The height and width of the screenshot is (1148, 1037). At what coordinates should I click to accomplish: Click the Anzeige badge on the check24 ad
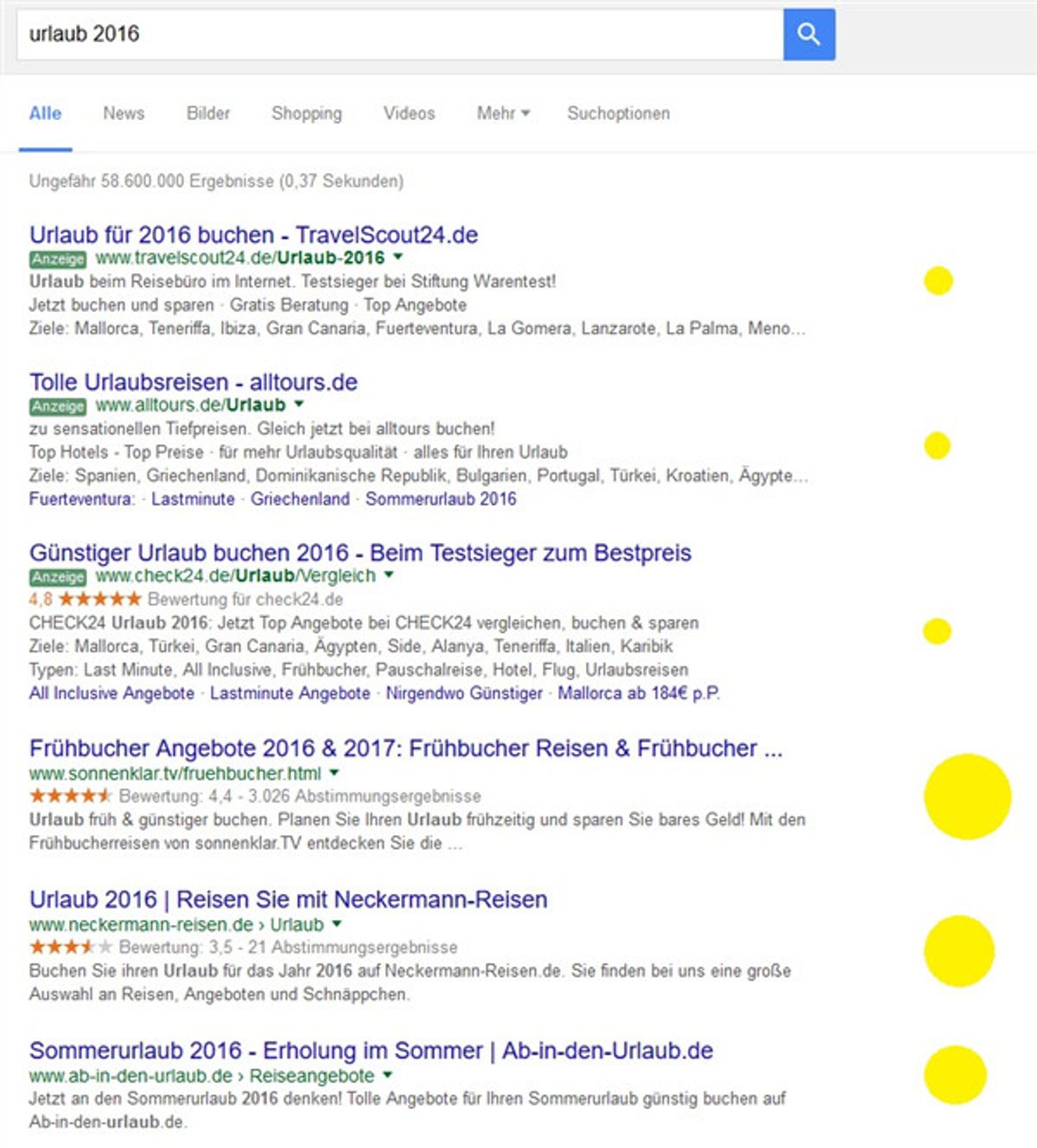click(x=58, y=577)
